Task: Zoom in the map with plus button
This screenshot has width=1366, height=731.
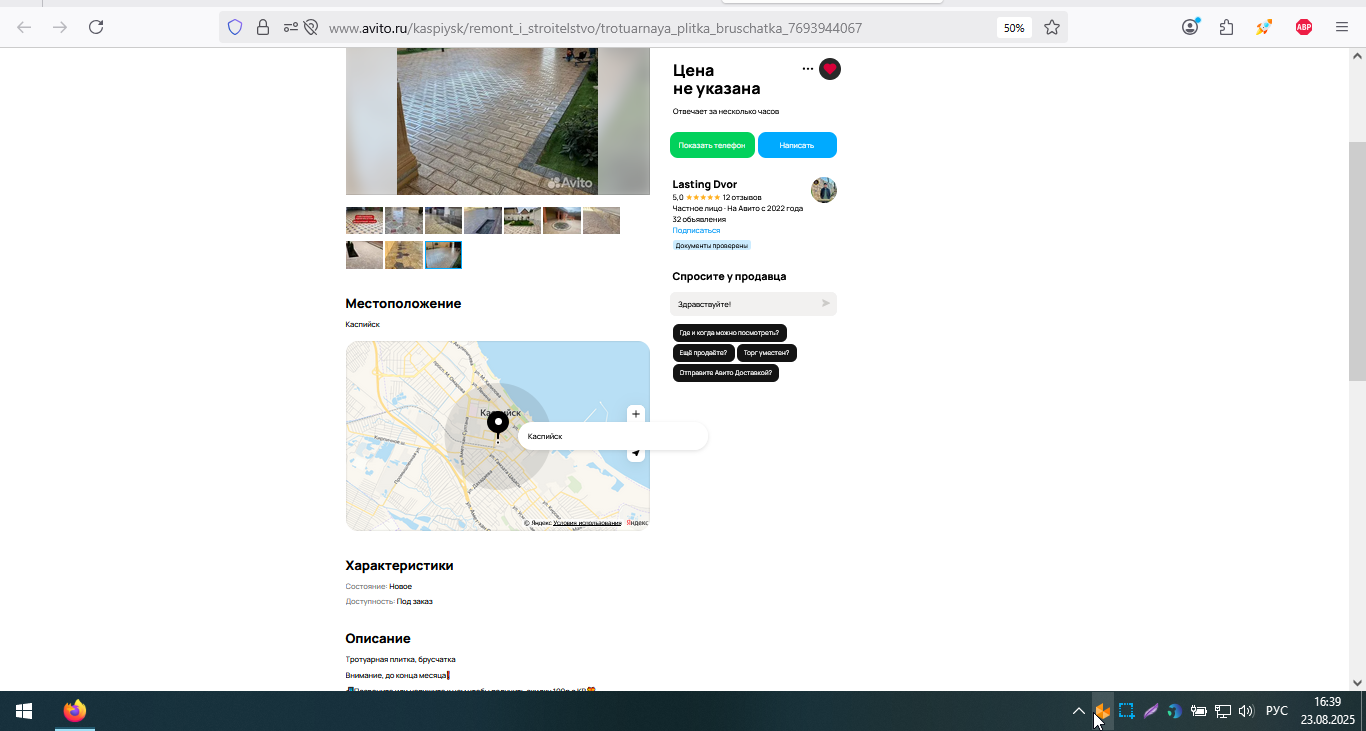Action: point(636,414)
